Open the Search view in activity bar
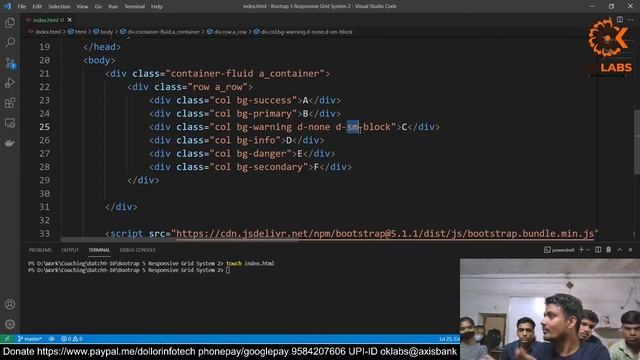 [10, 42]
